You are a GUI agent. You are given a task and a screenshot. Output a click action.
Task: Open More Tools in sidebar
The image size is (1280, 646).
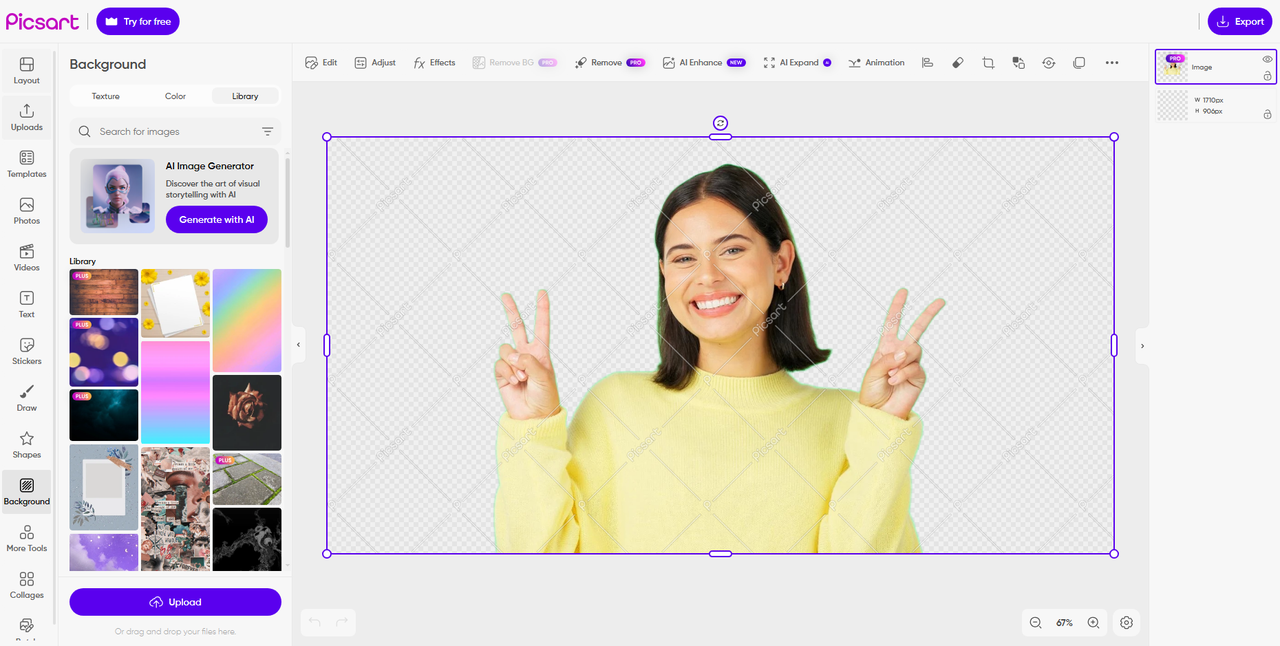coord(27,538)
